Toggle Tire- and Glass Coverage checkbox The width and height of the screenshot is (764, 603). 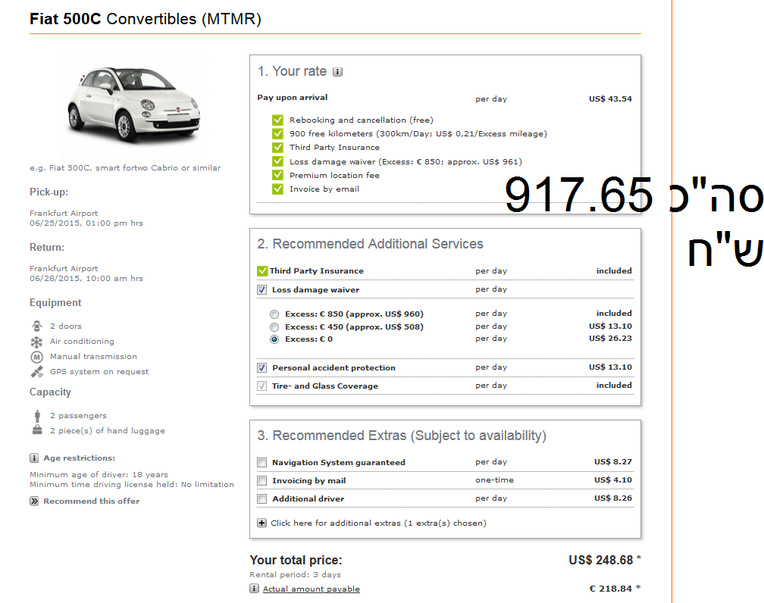tap(262, 386)
